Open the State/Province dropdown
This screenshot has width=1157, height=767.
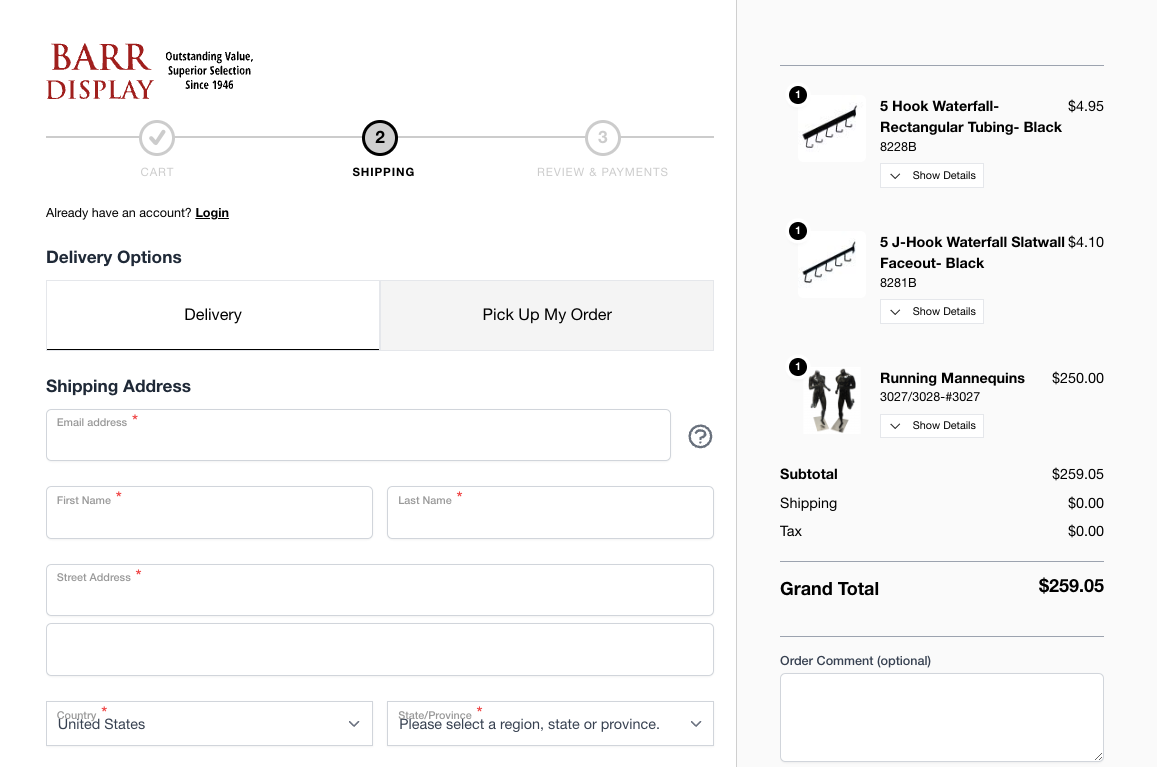(550, 724)
